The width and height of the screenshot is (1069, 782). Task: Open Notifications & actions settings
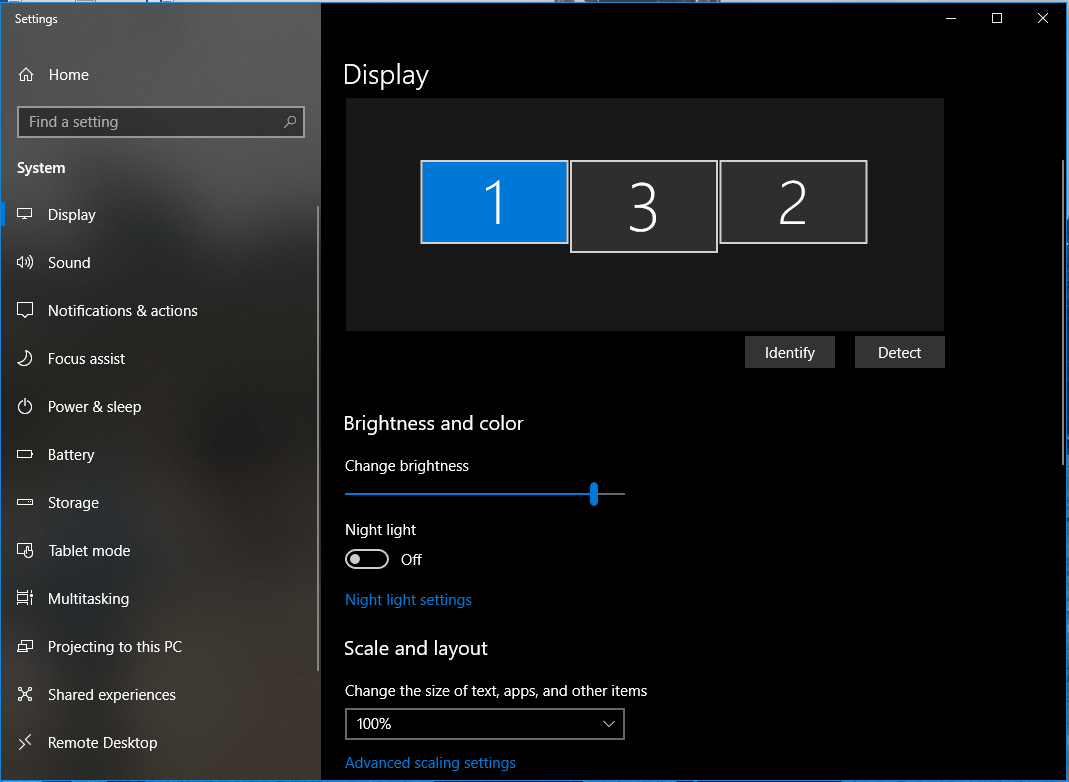[24, 310]
